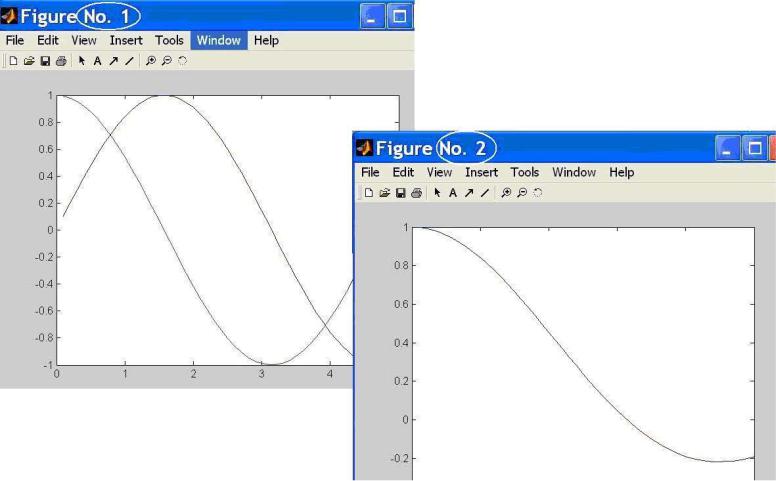
Task: Select Edit Plot arrow tool in Figure No. 2
Action: tap(437, 193)
